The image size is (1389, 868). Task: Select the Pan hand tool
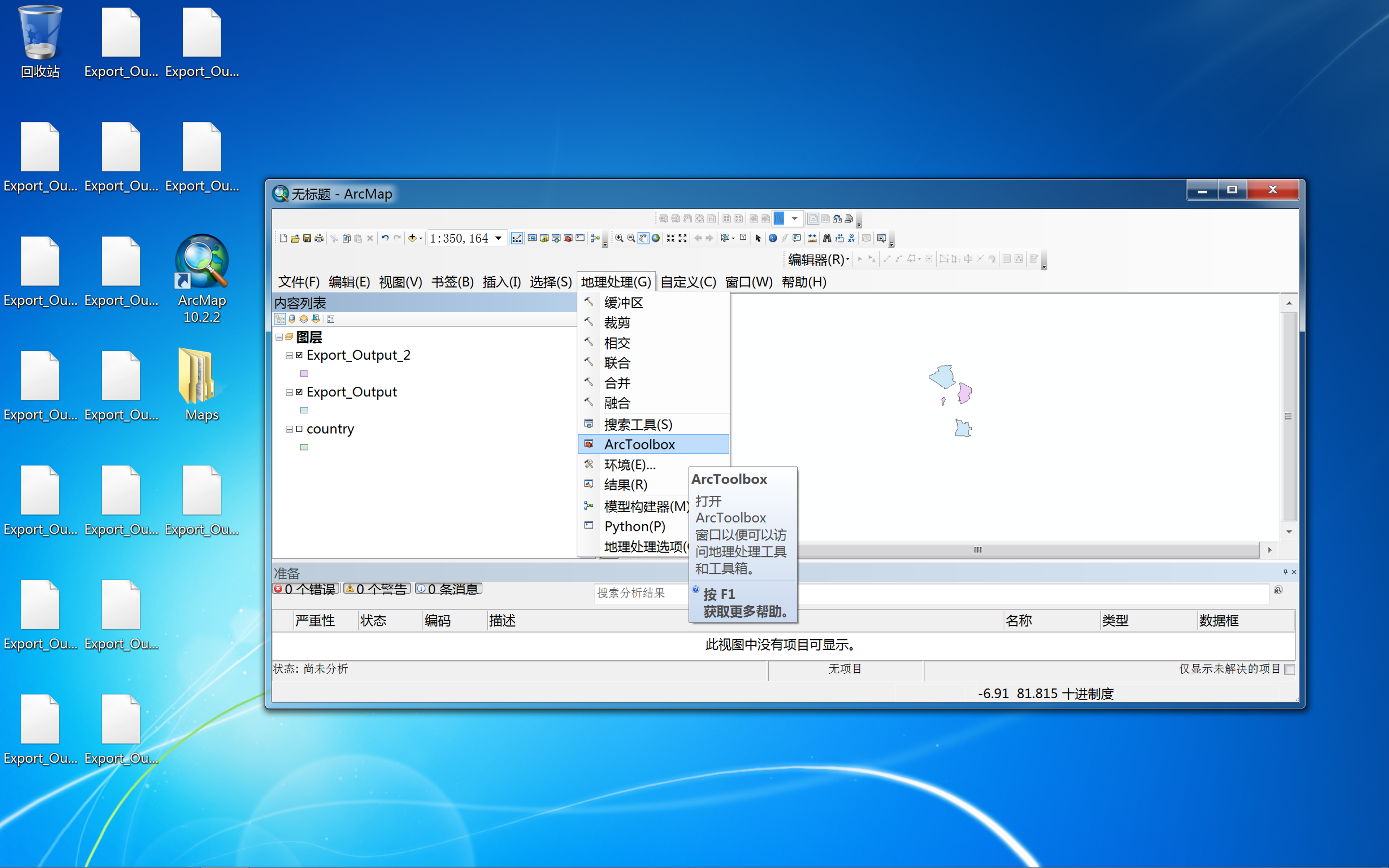click(643, 238)
